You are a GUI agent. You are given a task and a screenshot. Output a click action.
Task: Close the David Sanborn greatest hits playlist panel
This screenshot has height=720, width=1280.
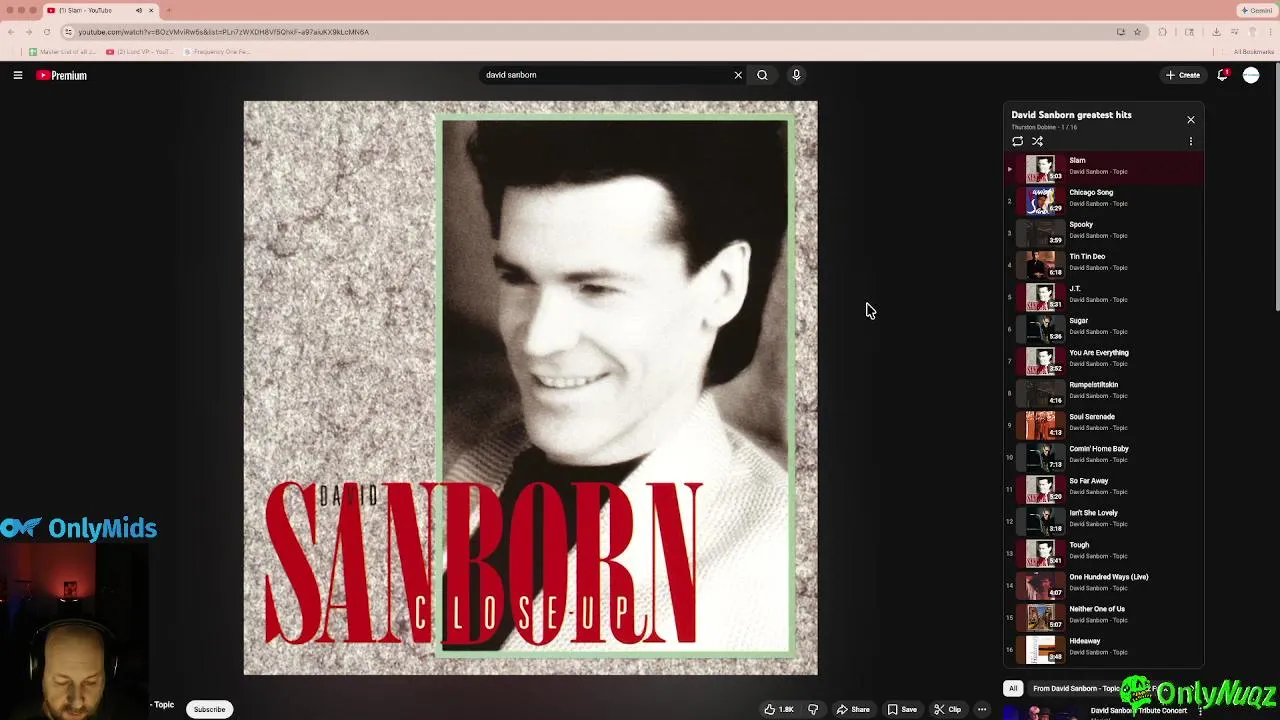(x=1190, y=120)
